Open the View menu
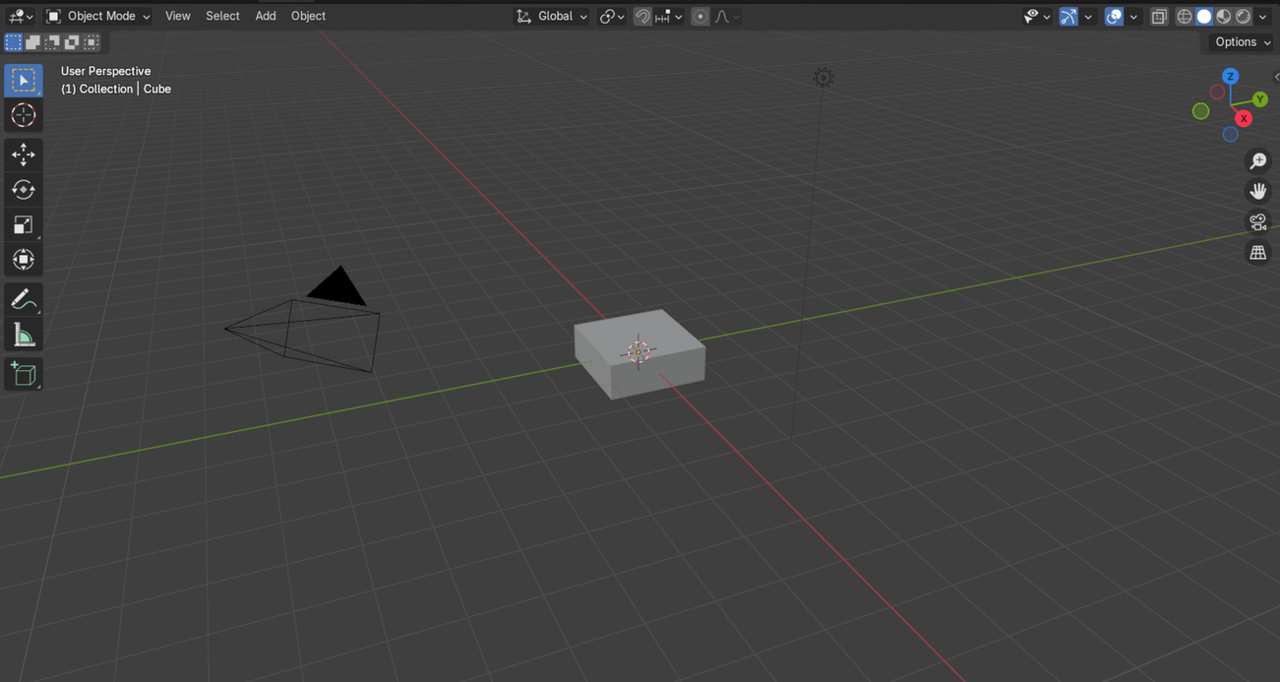 178,16
